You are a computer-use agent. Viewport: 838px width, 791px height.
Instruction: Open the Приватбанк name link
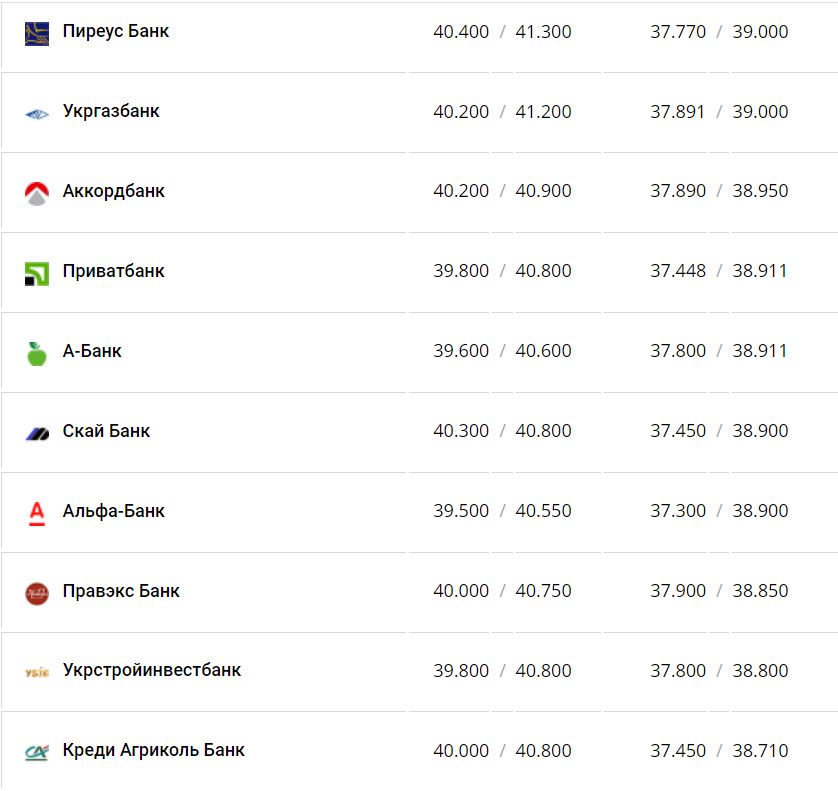pos(114,271)
